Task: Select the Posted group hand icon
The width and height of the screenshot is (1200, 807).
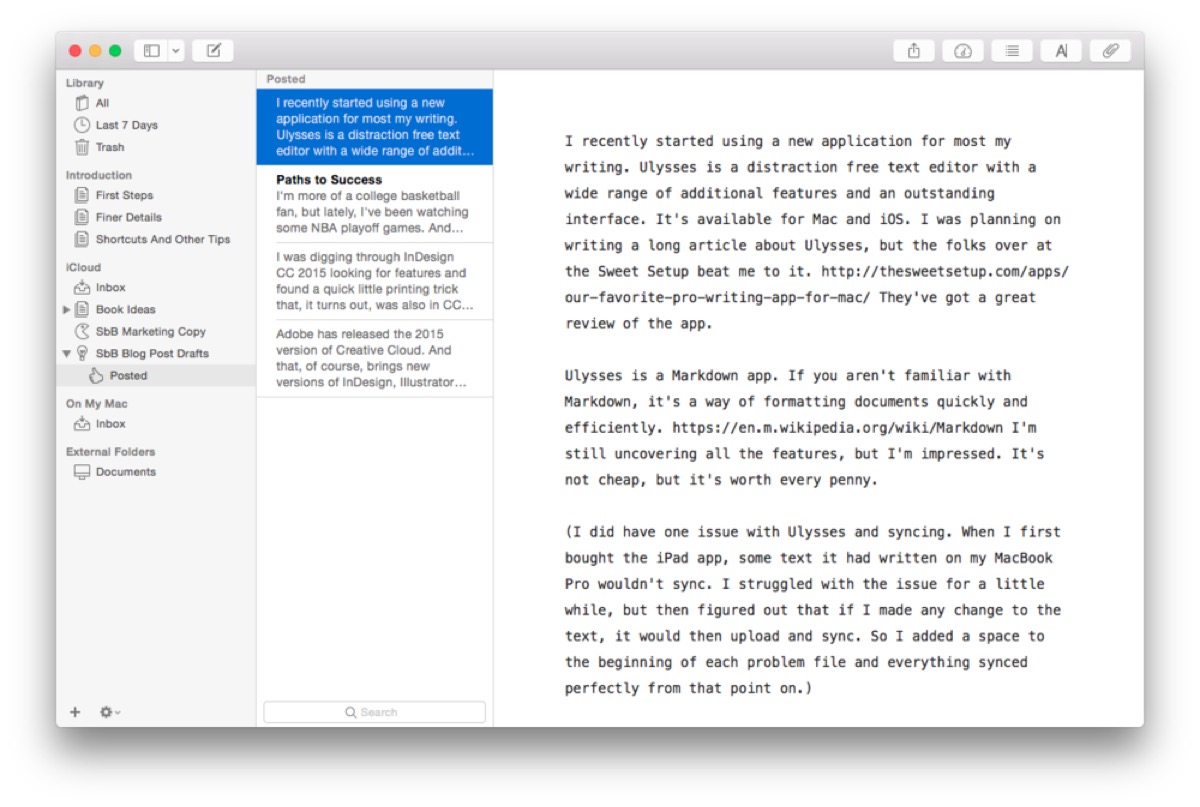Action: coord(96,375)
